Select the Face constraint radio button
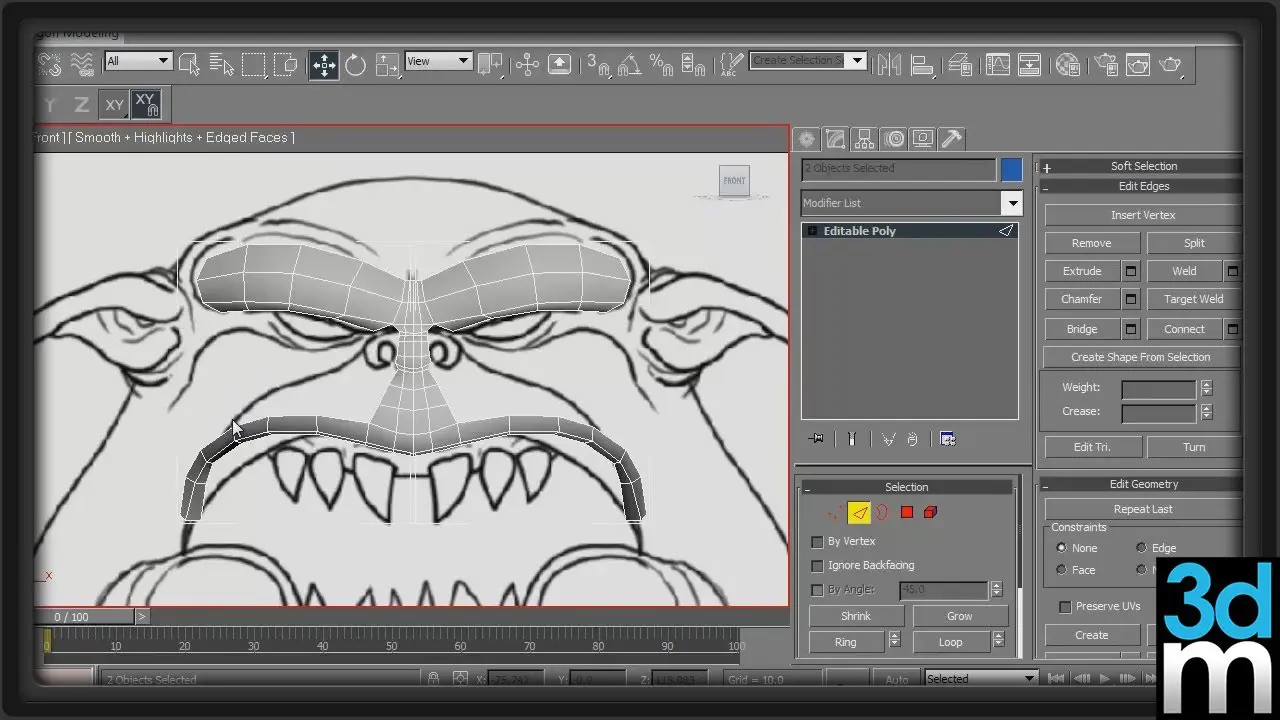 click(x=1062, y=570)
